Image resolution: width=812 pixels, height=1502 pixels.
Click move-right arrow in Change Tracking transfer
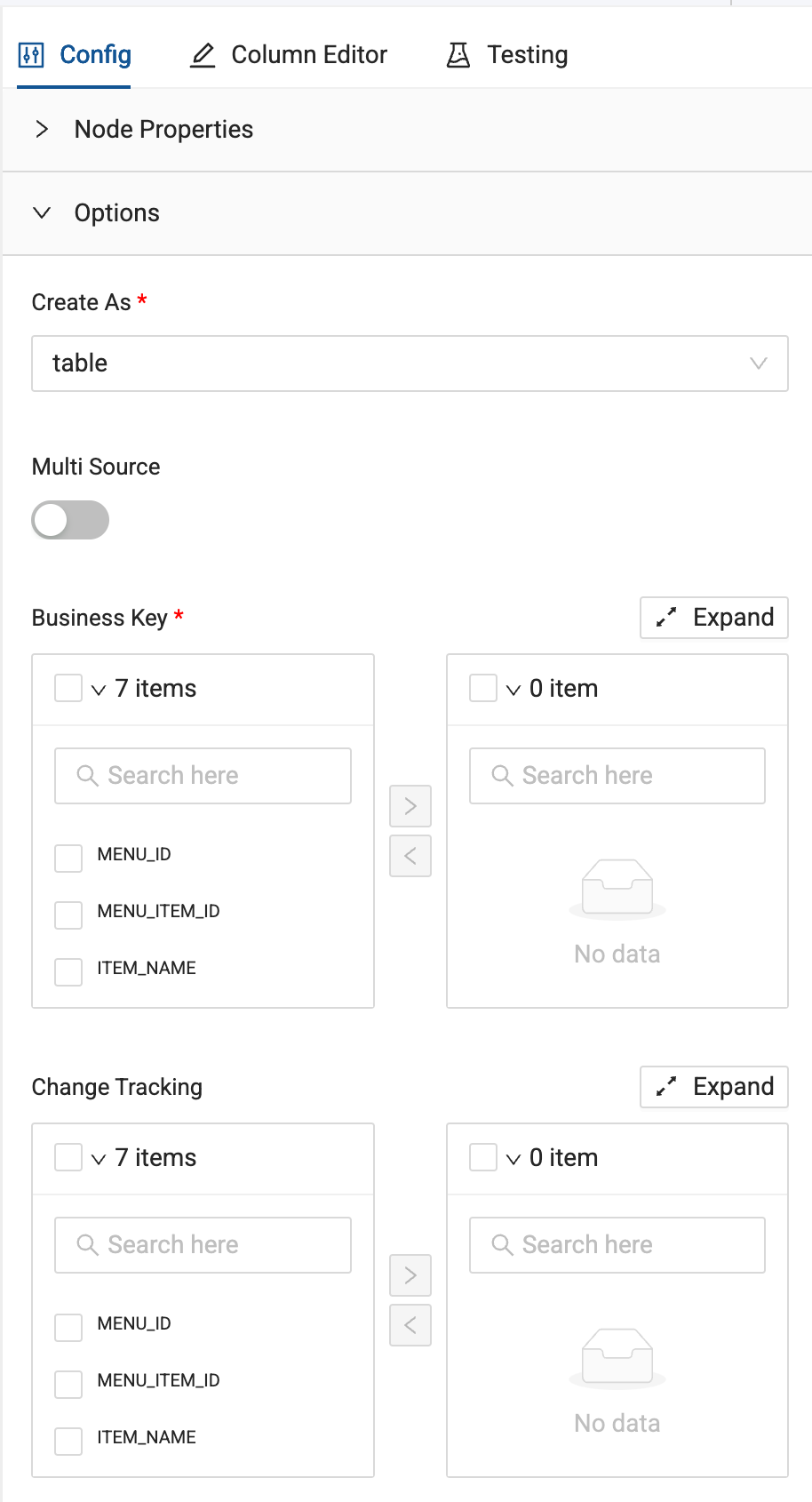(x=410, y=1275)
